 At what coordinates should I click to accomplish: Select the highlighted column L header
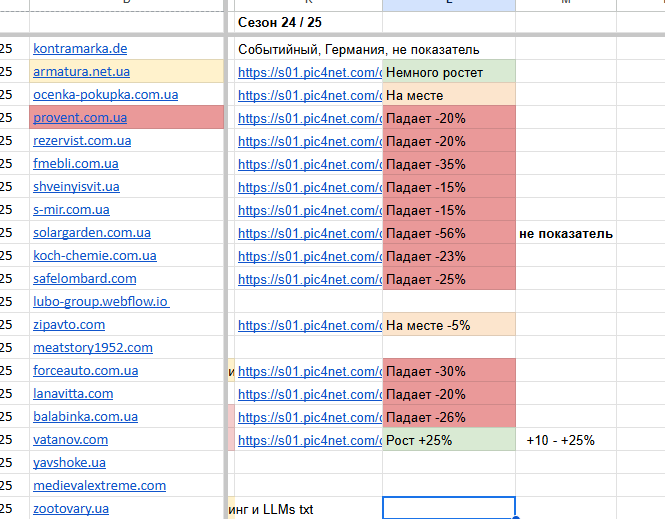click(449, 5)
